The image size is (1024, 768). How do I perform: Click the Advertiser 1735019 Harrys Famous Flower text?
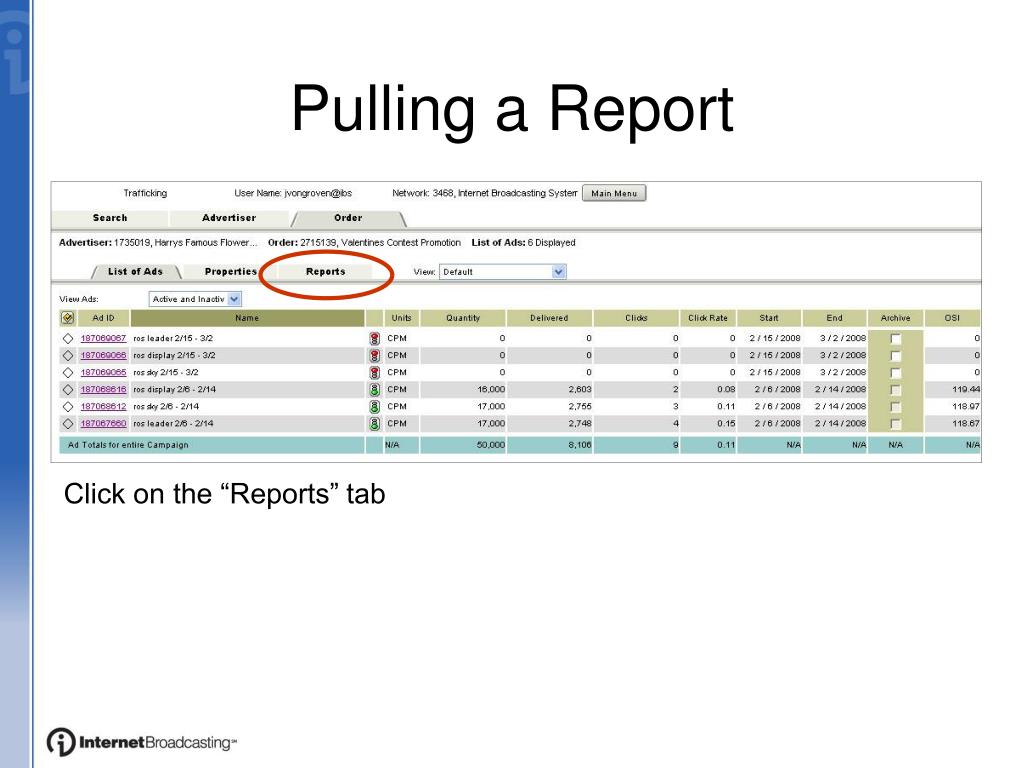click(x=158, y=243)
